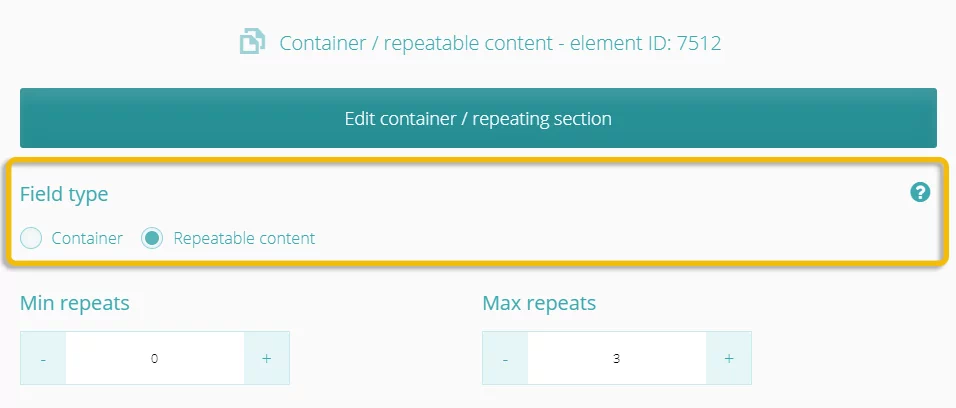Image resolution: width=956 pixels, height=408 pixels.
Task: Click the 'Min repeats' label
Action: pos(74,302)
